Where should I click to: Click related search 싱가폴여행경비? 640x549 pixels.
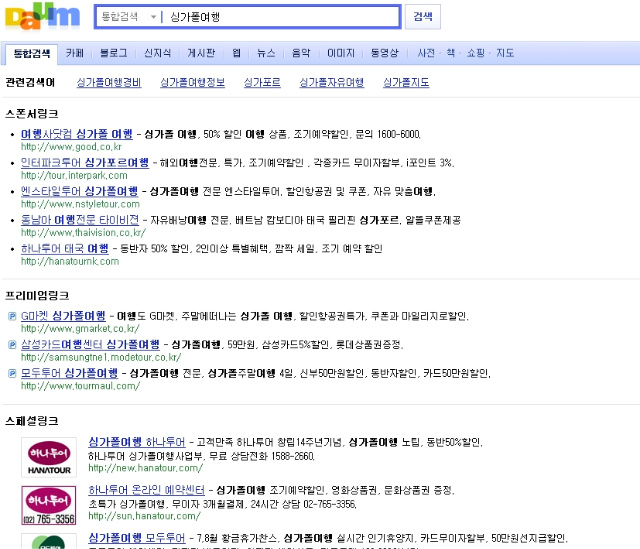click(x=109, y=83)
